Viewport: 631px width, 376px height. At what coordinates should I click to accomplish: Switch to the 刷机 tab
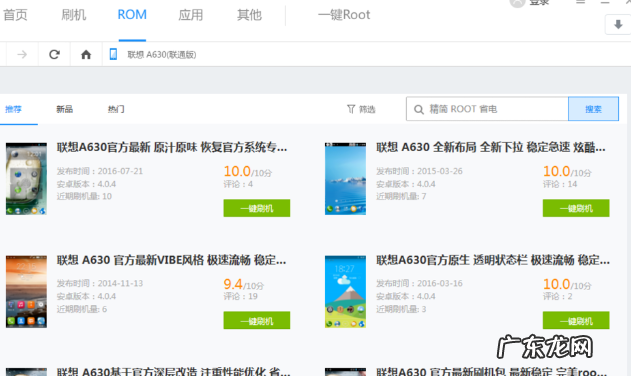coord(74,15)
